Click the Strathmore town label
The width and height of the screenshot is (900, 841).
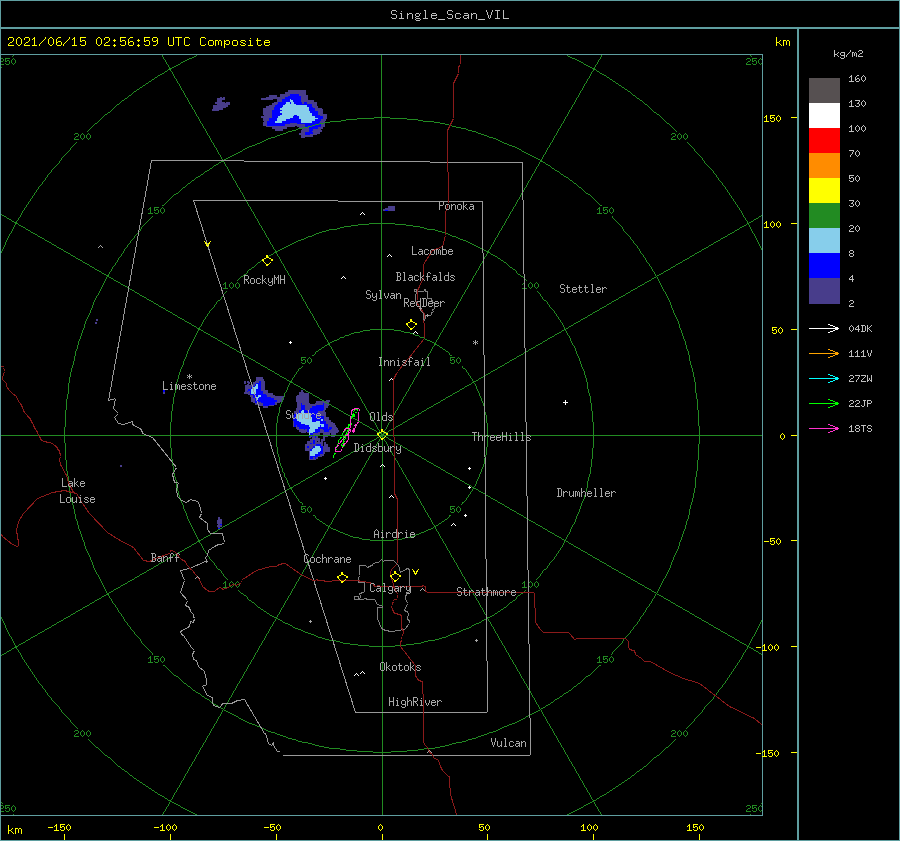tap(486, 592)
